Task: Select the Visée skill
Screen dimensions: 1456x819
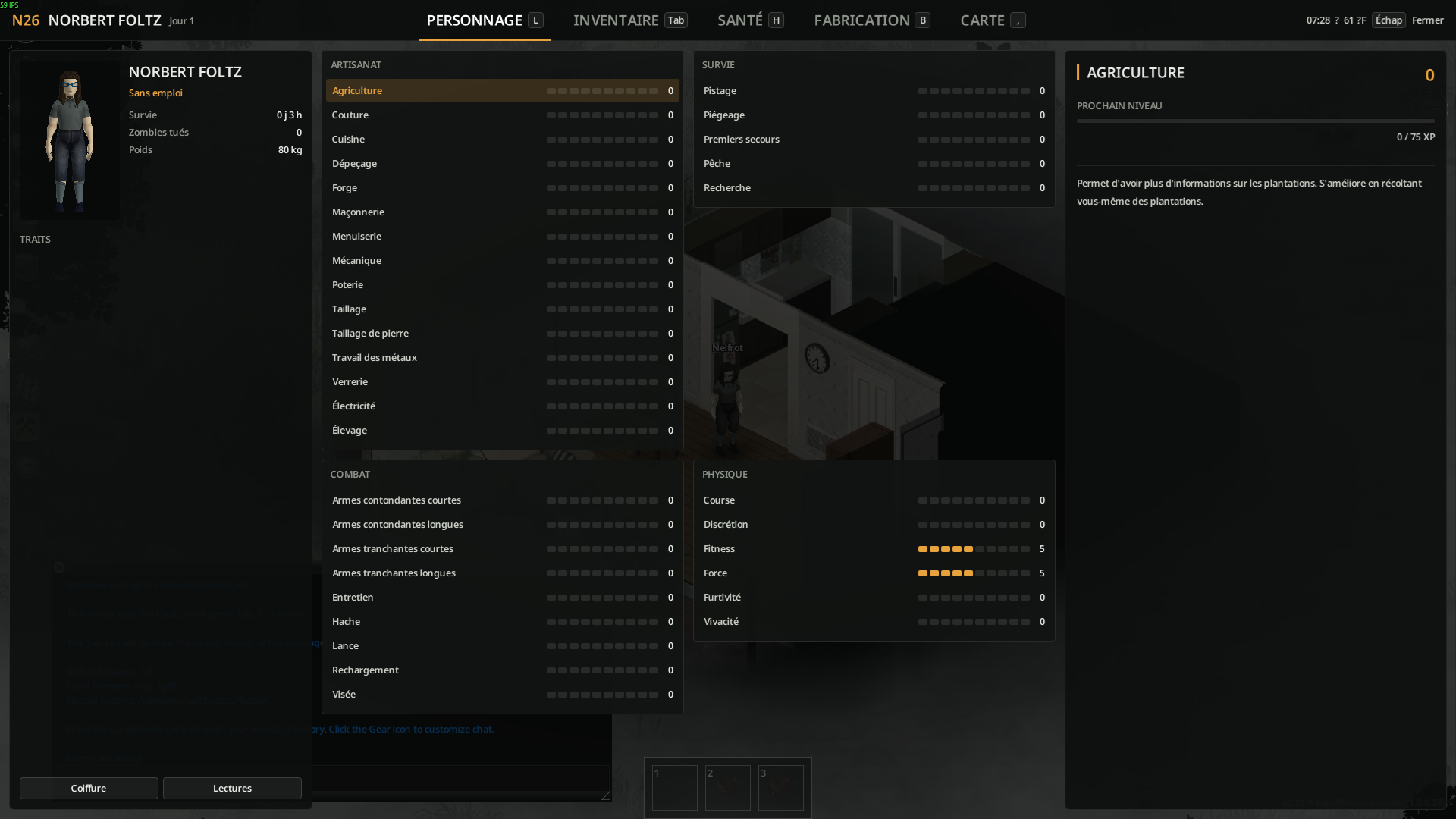Action: point(503,694)
